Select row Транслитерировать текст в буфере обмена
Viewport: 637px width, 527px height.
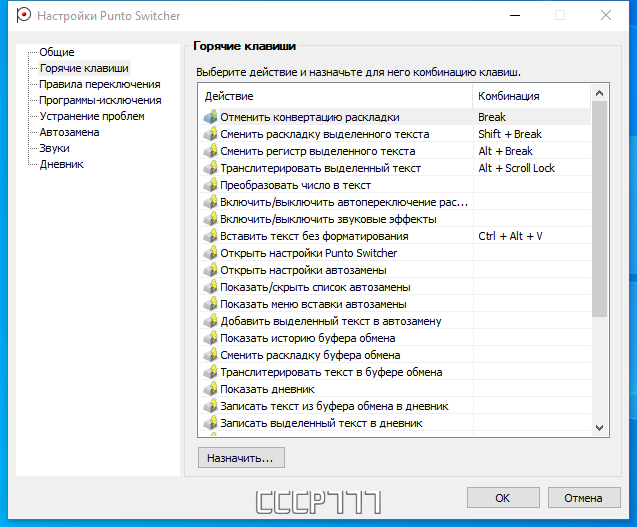[x=395, y=372]
